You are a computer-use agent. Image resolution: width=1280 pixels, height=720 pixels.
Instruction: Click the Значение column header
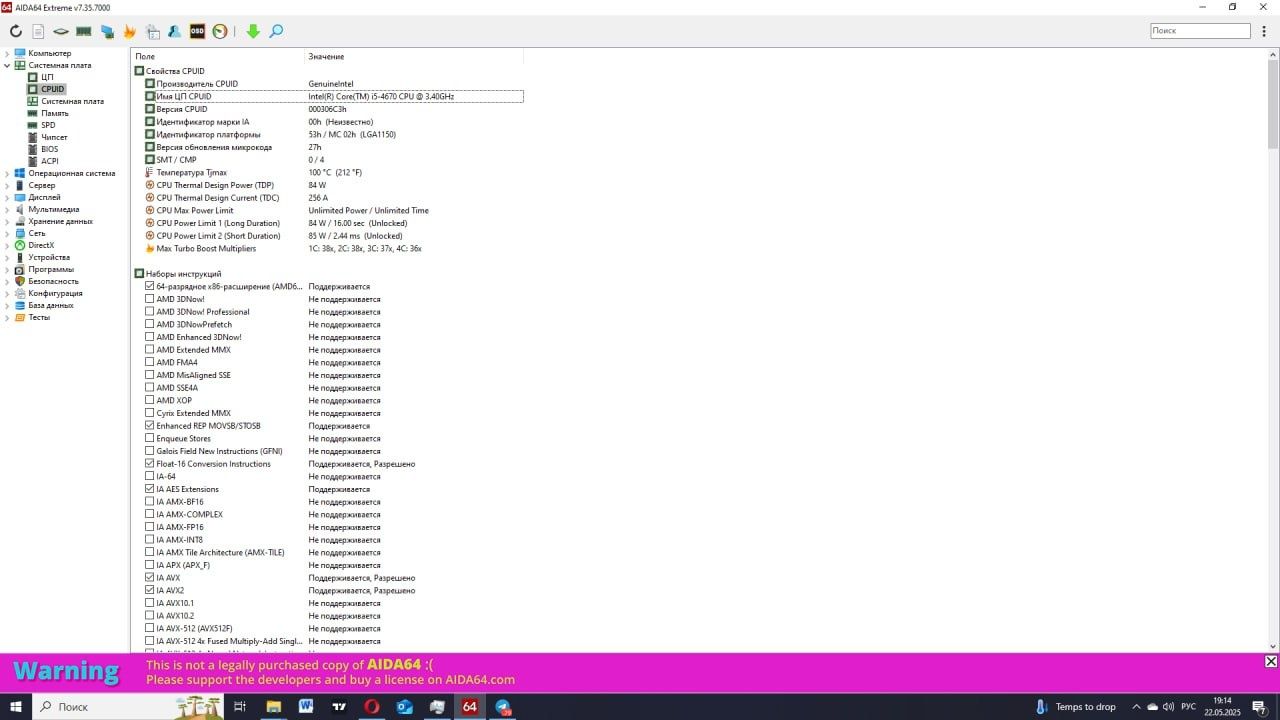(414, 57)
